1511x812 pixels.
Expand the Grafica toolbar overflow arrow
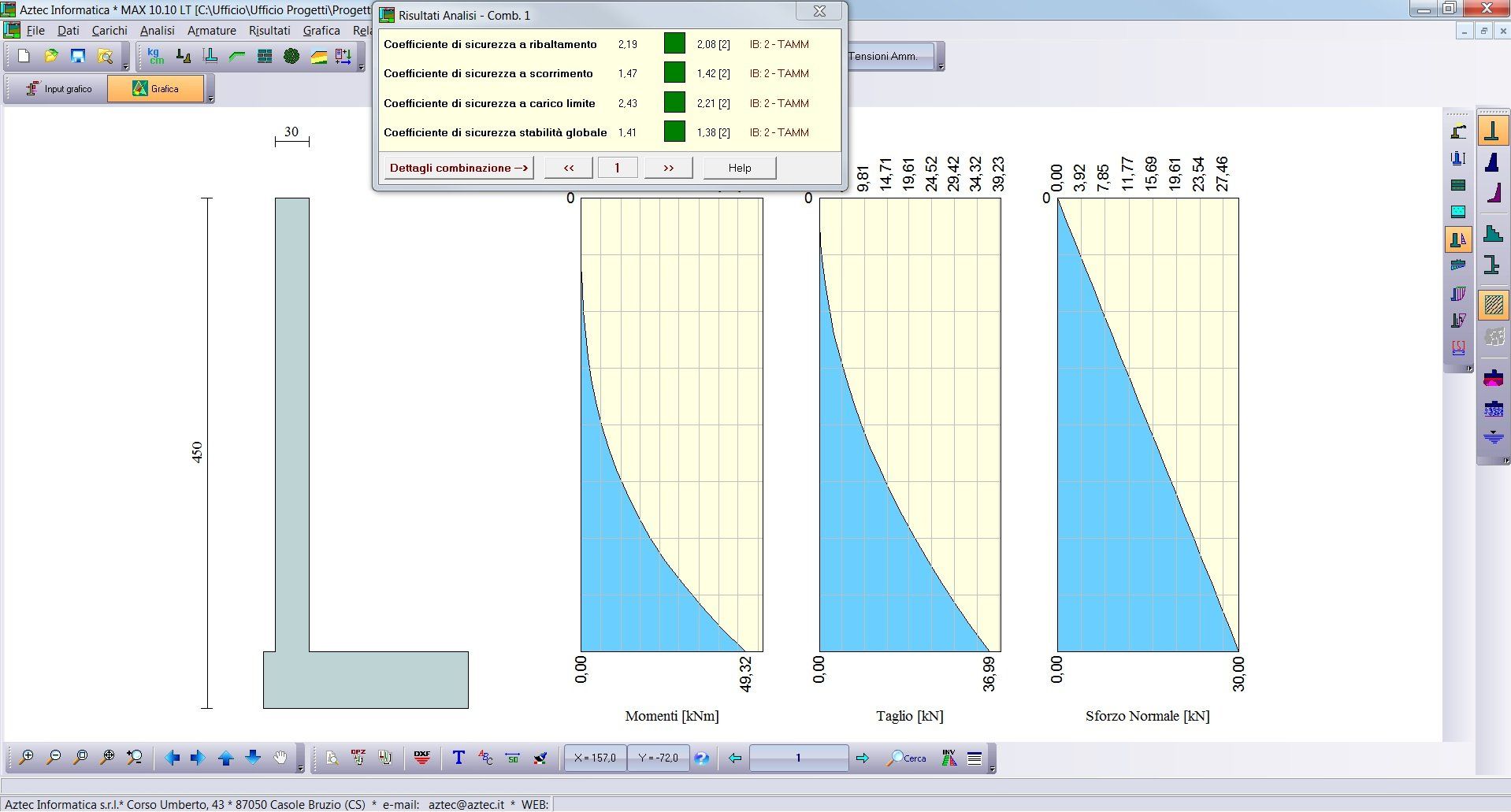[x=210, y=99]
